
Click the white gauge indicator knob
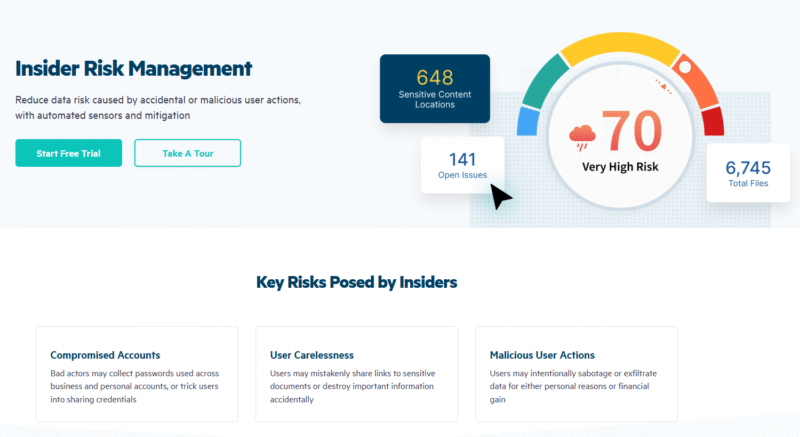pyautogui.click(x=685, y=67)
